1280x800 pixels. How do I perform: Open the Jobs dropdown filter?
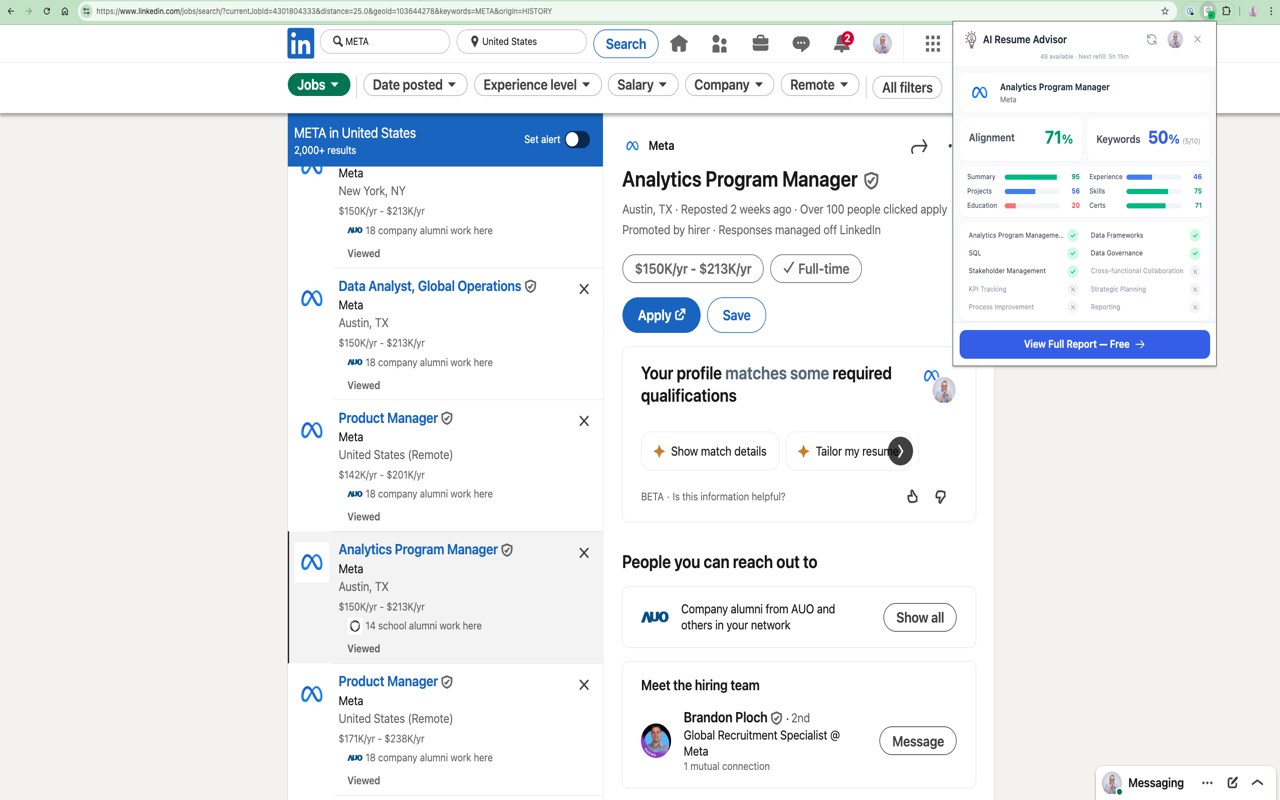coord(319,85)
